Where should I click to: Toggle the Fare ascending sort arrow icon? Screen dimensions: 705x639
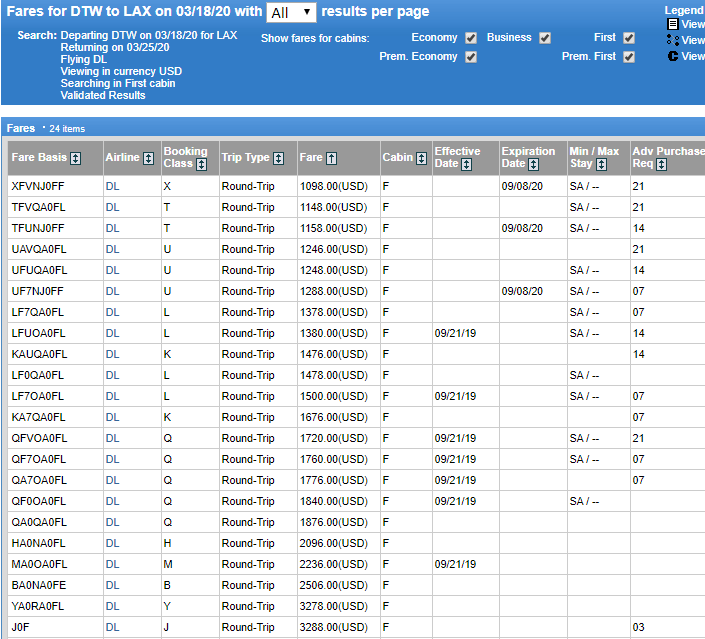(331, 158)
